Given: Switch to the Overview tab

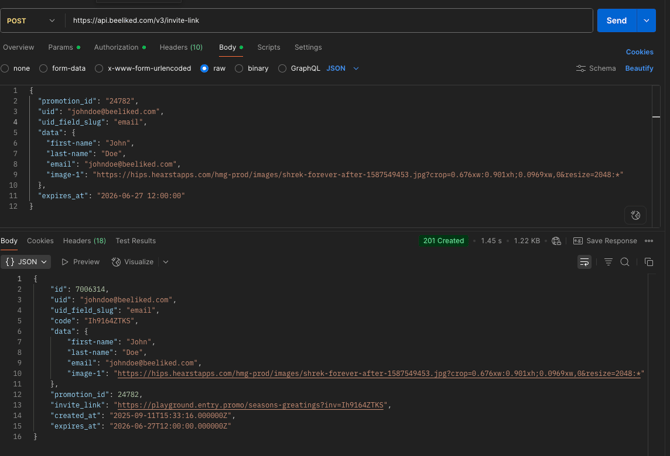Looking at the screenshot, I should pos(18,47).
